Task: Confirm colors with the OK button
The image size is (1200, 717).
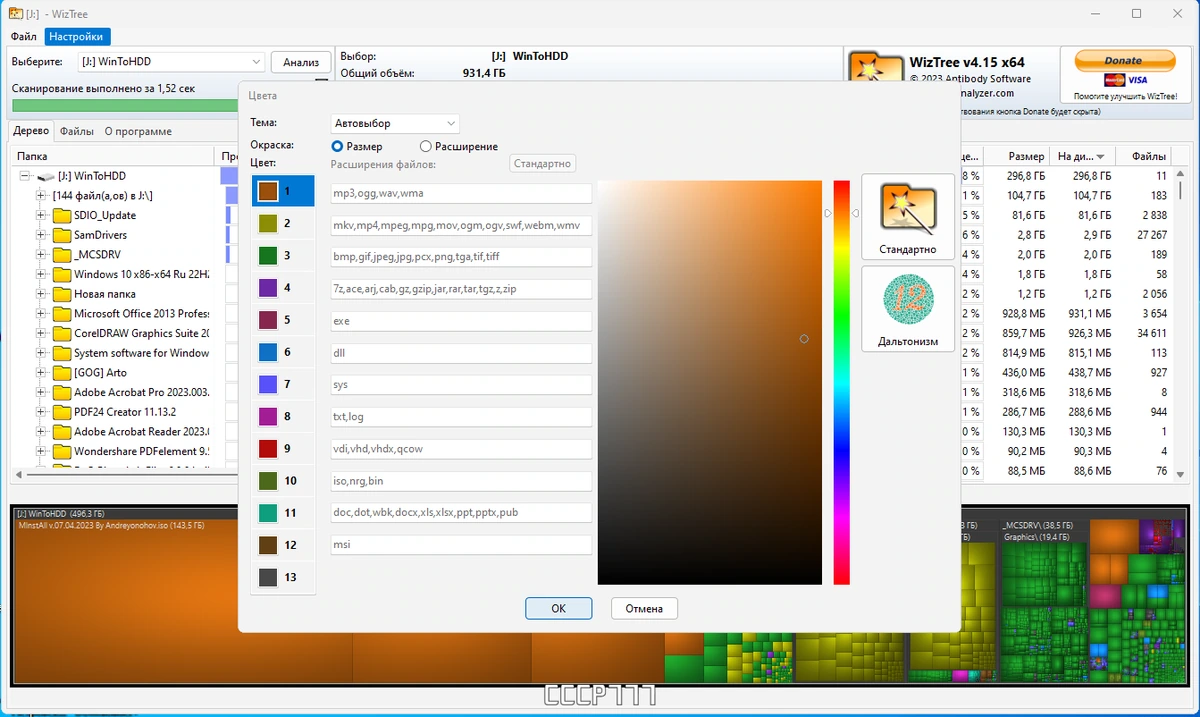Action: [558, 608]
